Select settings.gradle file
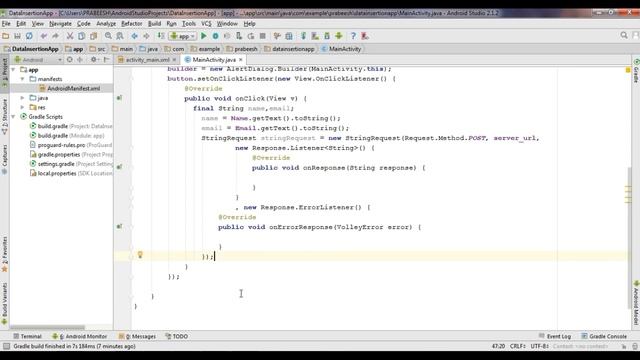Screen dimensions: 640x360 [x=71, y=164]
